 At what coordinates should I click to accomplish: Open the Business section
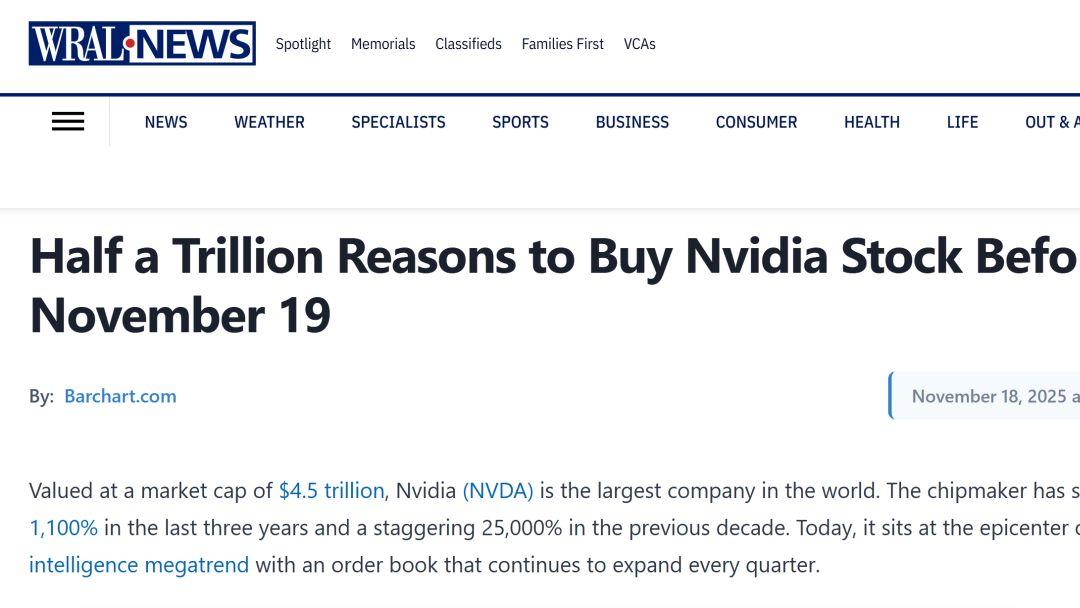point(632,122)
